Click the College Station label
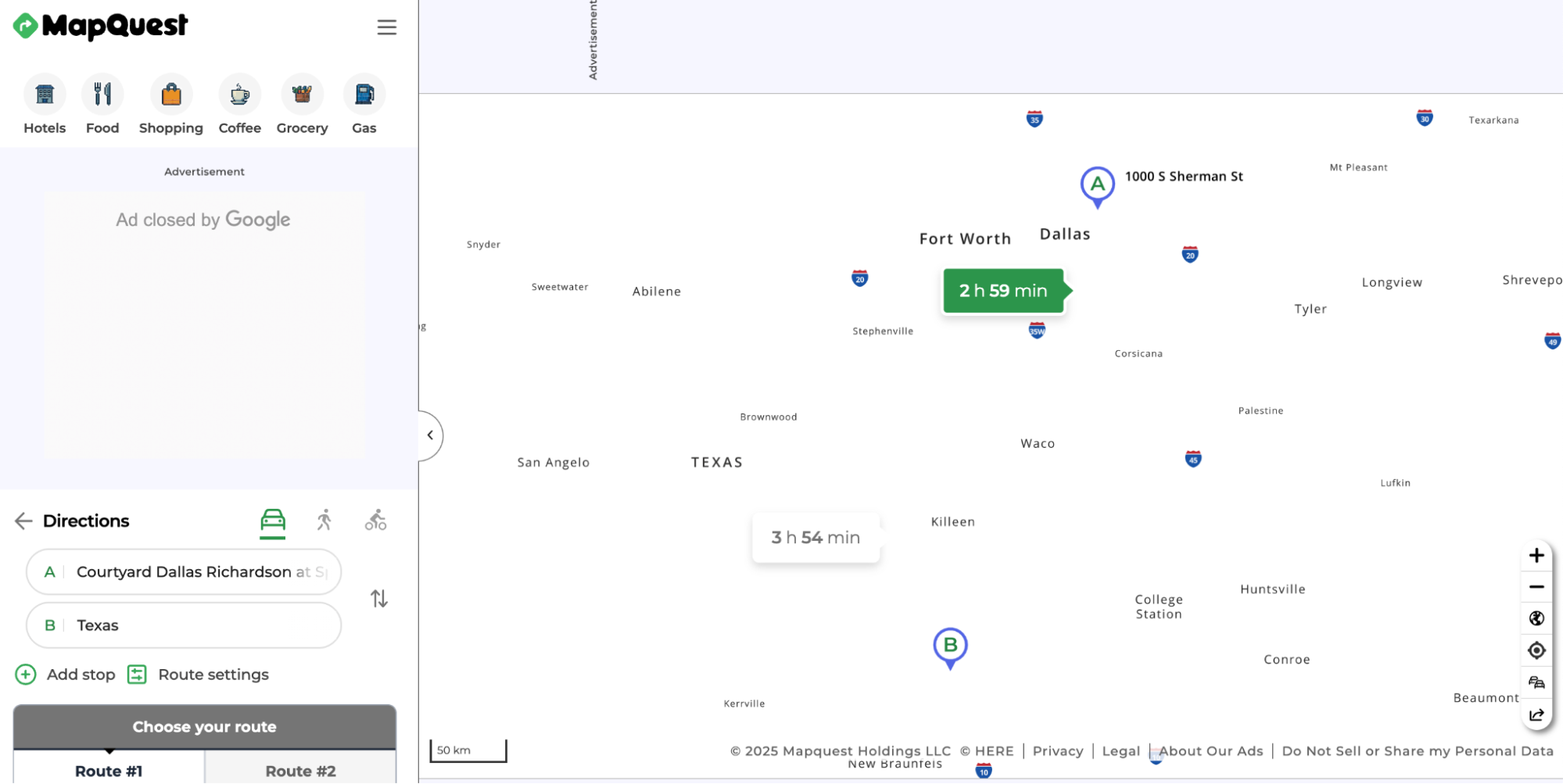This screenshot has width=1563, height=784. point(1159,607)
